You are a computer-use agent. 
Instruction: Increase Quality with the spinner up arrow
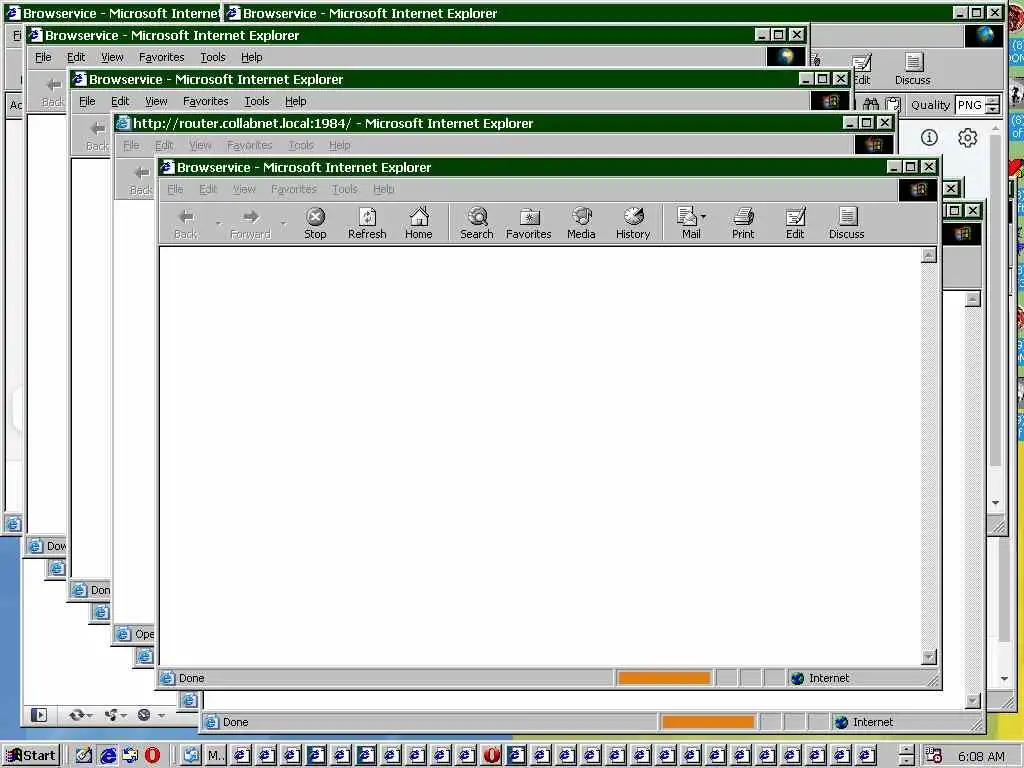(x=993, y=100)
